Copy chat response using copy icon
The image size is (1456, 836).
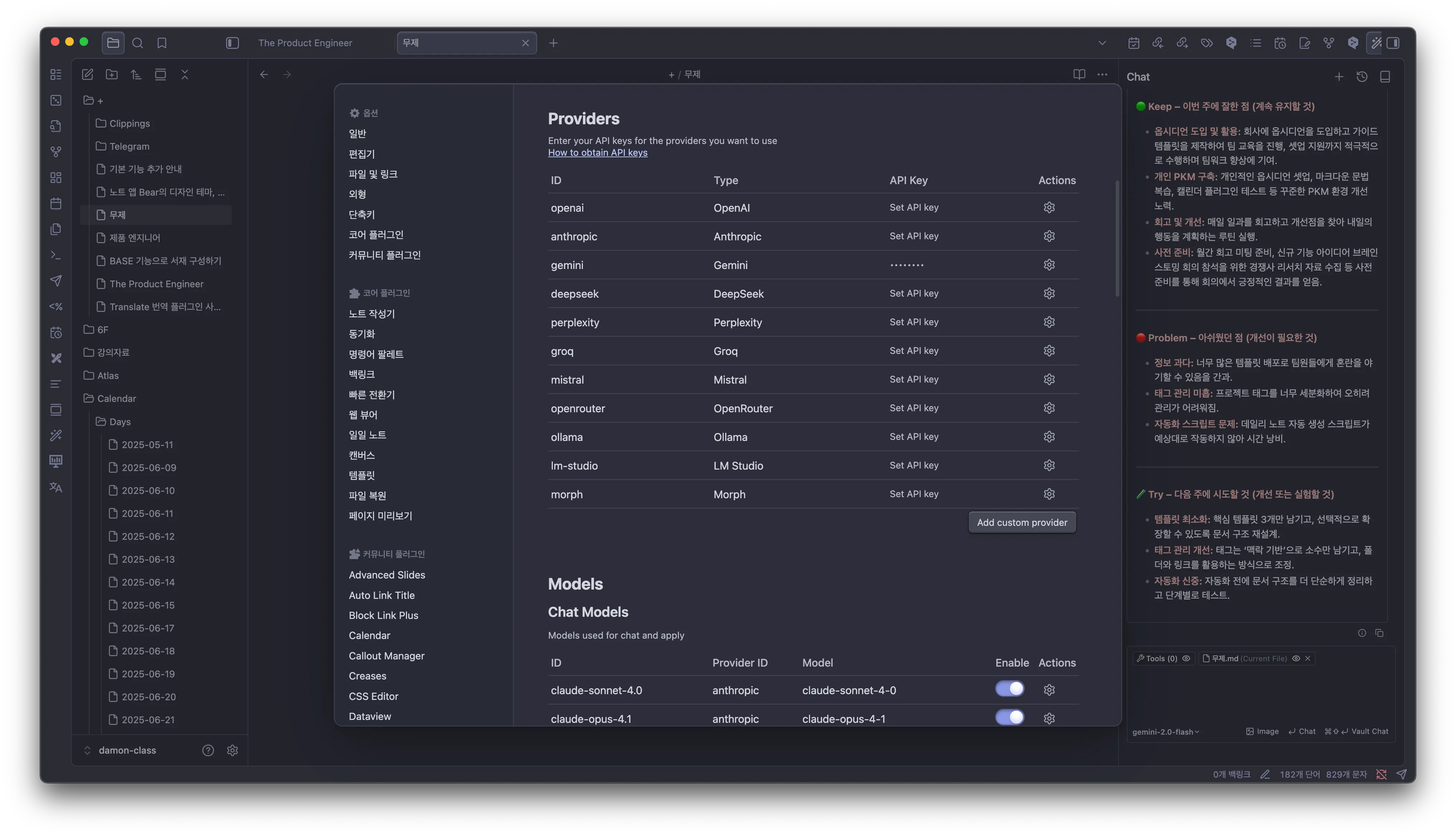[x=1379, y=633]
